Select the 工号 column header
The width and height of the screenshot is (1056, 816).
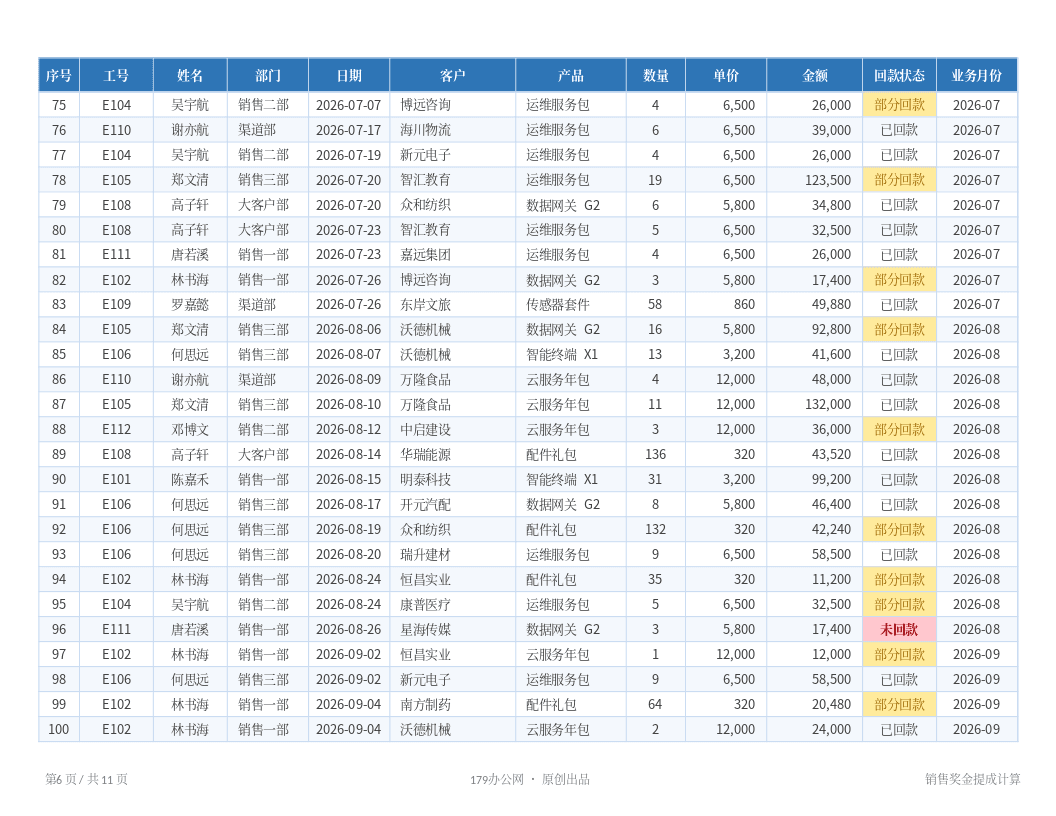[x=116, y=75]
